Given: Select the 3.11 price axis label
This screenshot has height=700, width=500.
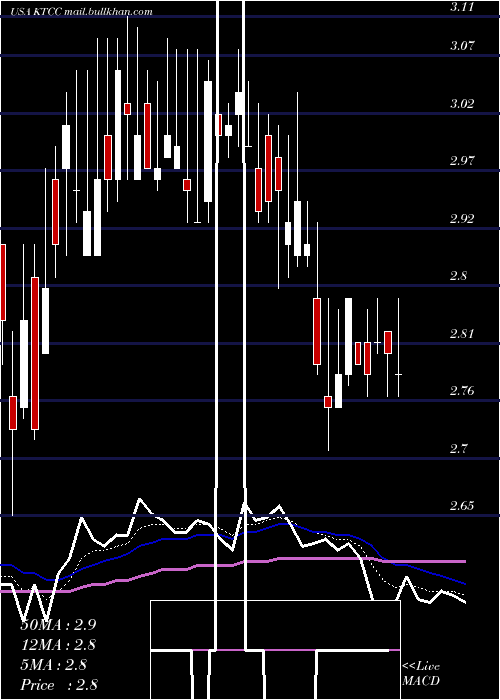Looking at the screenshot, I should point(462,7).
